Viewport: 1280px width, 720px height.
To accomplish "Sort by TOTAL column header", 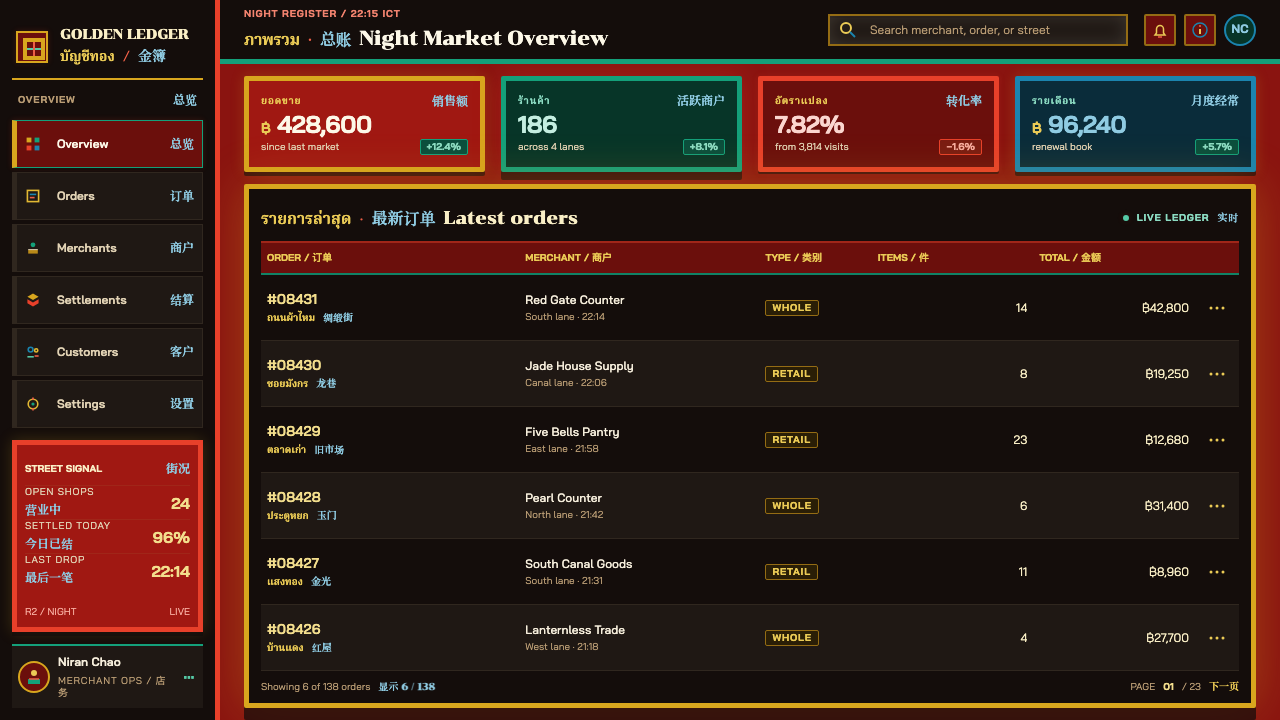I will pyautogui.click(x=1070, y=258).
